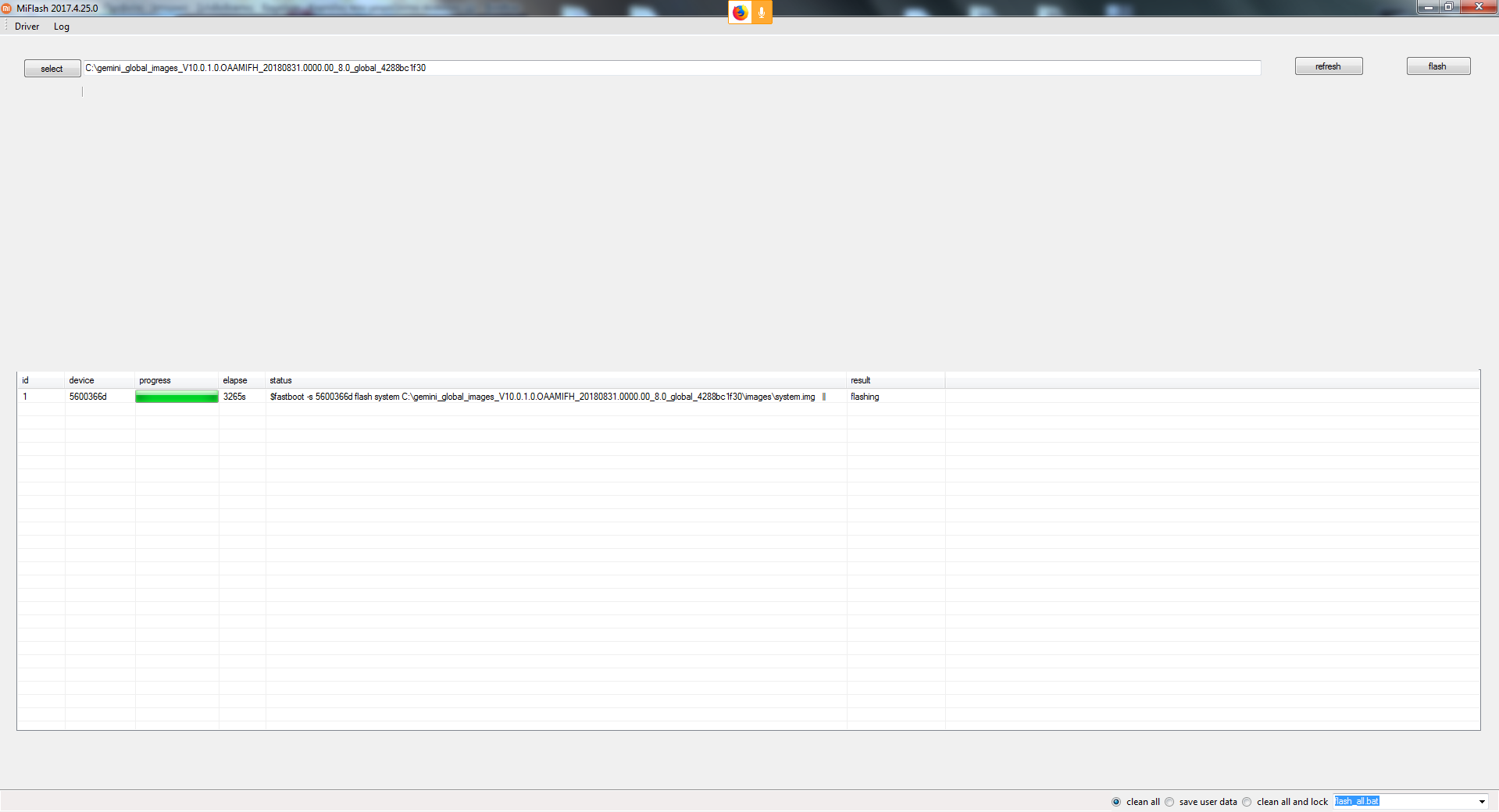
Task: Click the status column header
Action: coord(556,380)
